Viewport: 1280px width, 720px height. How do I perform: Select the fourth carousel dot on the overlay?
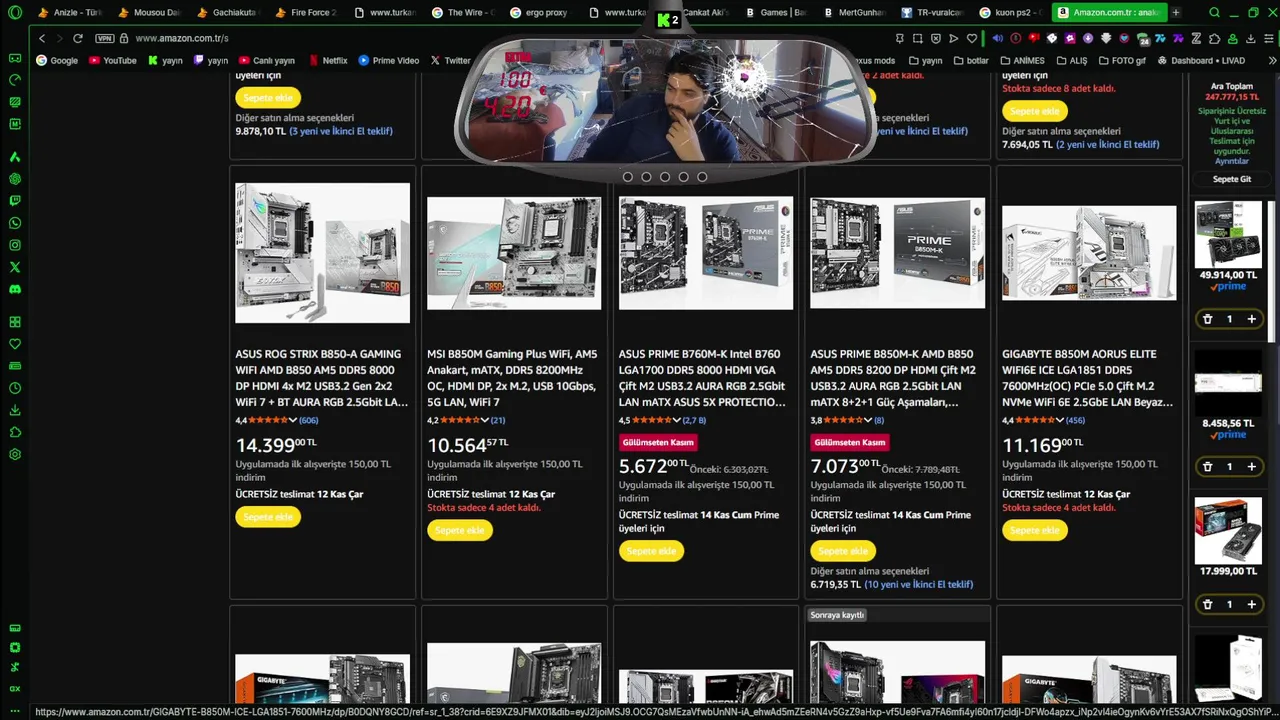coord(684,177)
